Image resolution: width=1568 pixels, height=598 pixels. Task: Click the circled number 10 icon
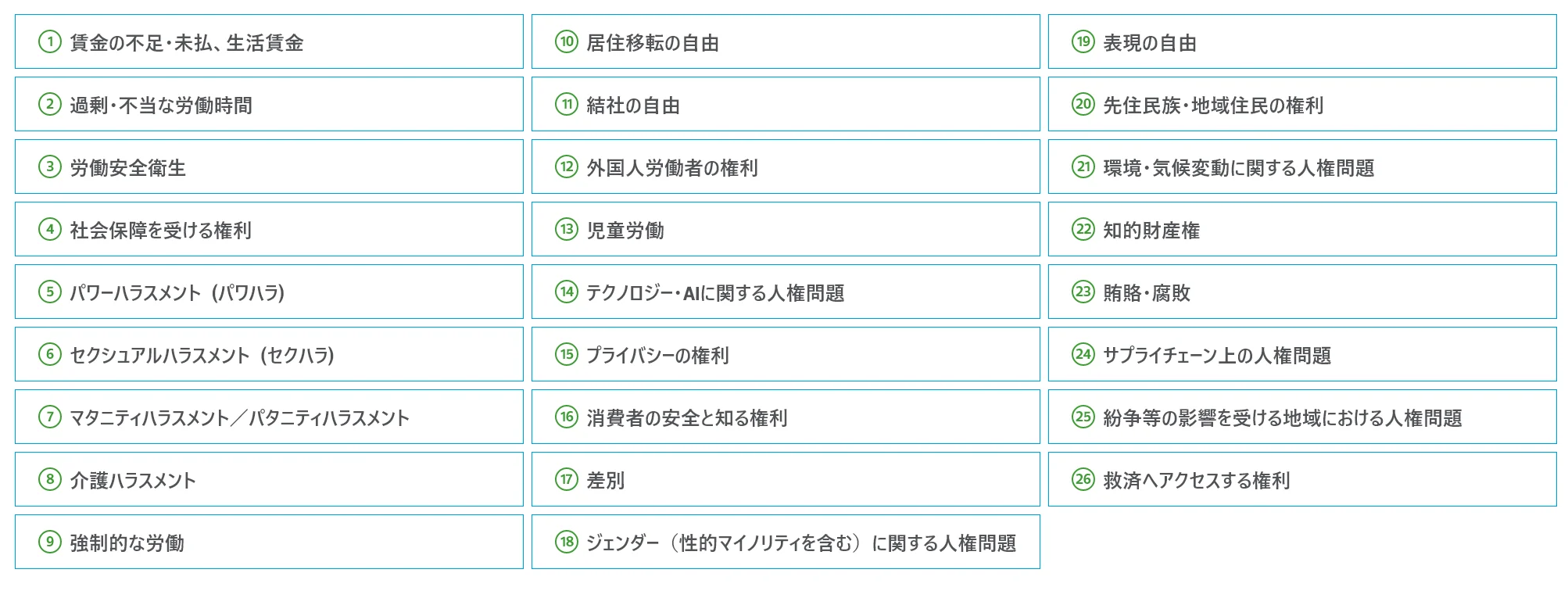567,41
